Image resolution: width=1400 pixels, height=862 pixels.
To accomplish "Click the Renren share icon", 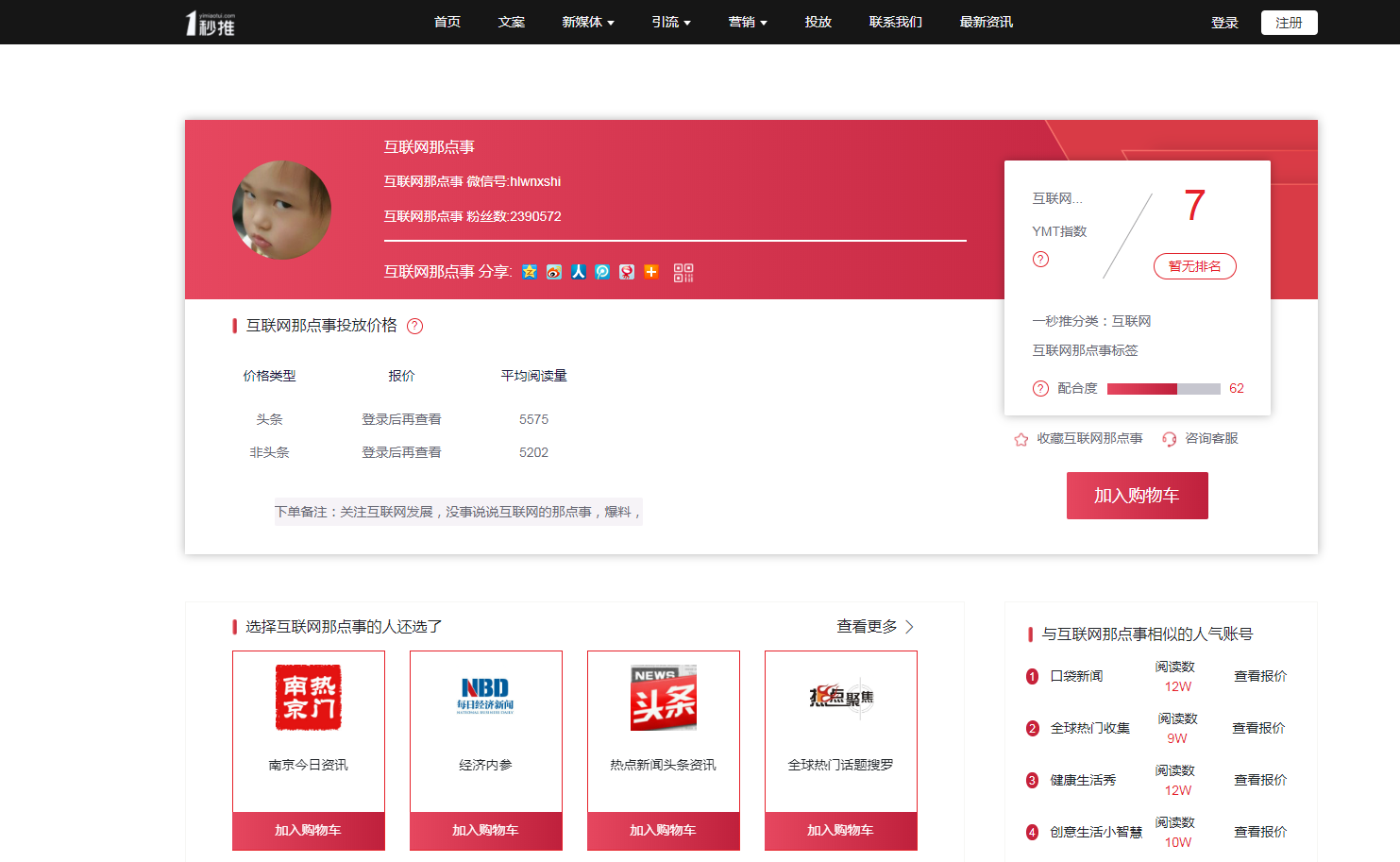I will (x=579, y=272).
